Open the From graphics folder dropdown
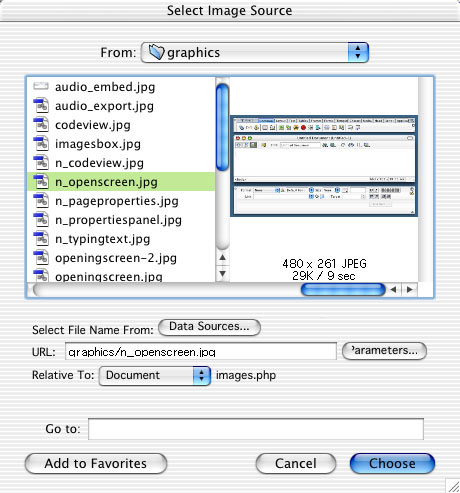This screenshot has height=493, width=460. pos(255,52)
